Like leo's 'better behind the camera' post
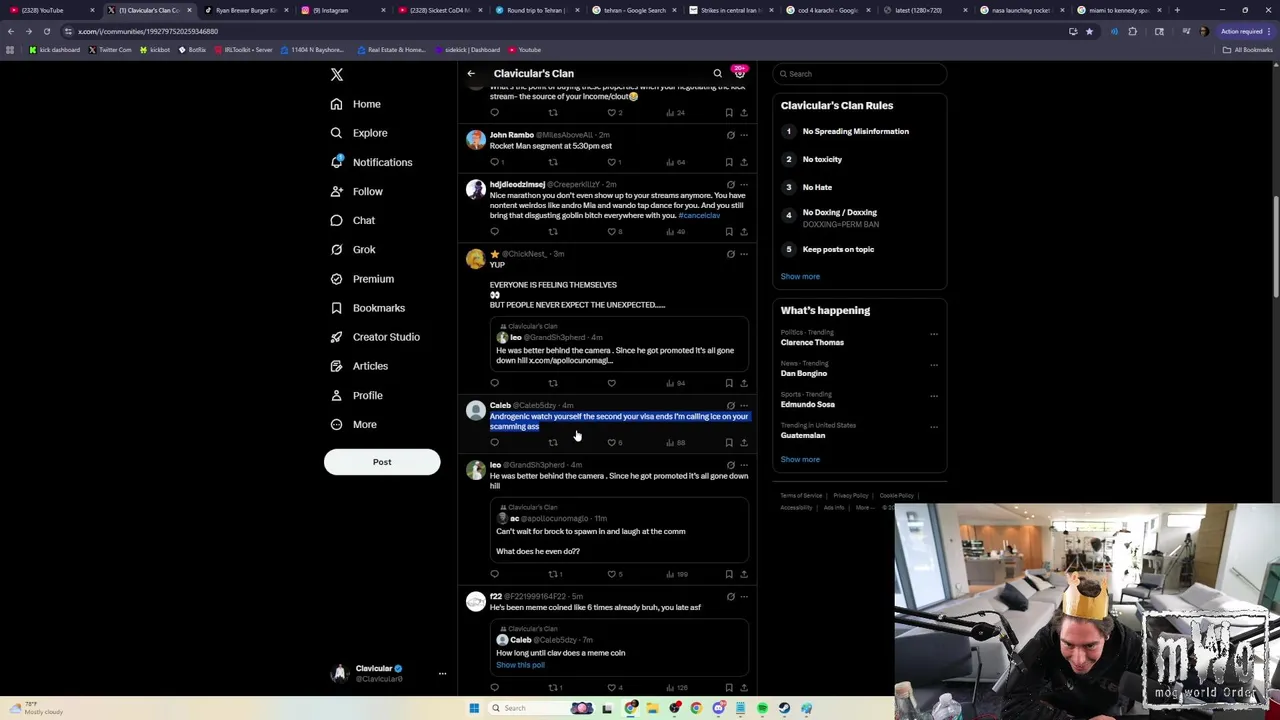 (612, 574)
